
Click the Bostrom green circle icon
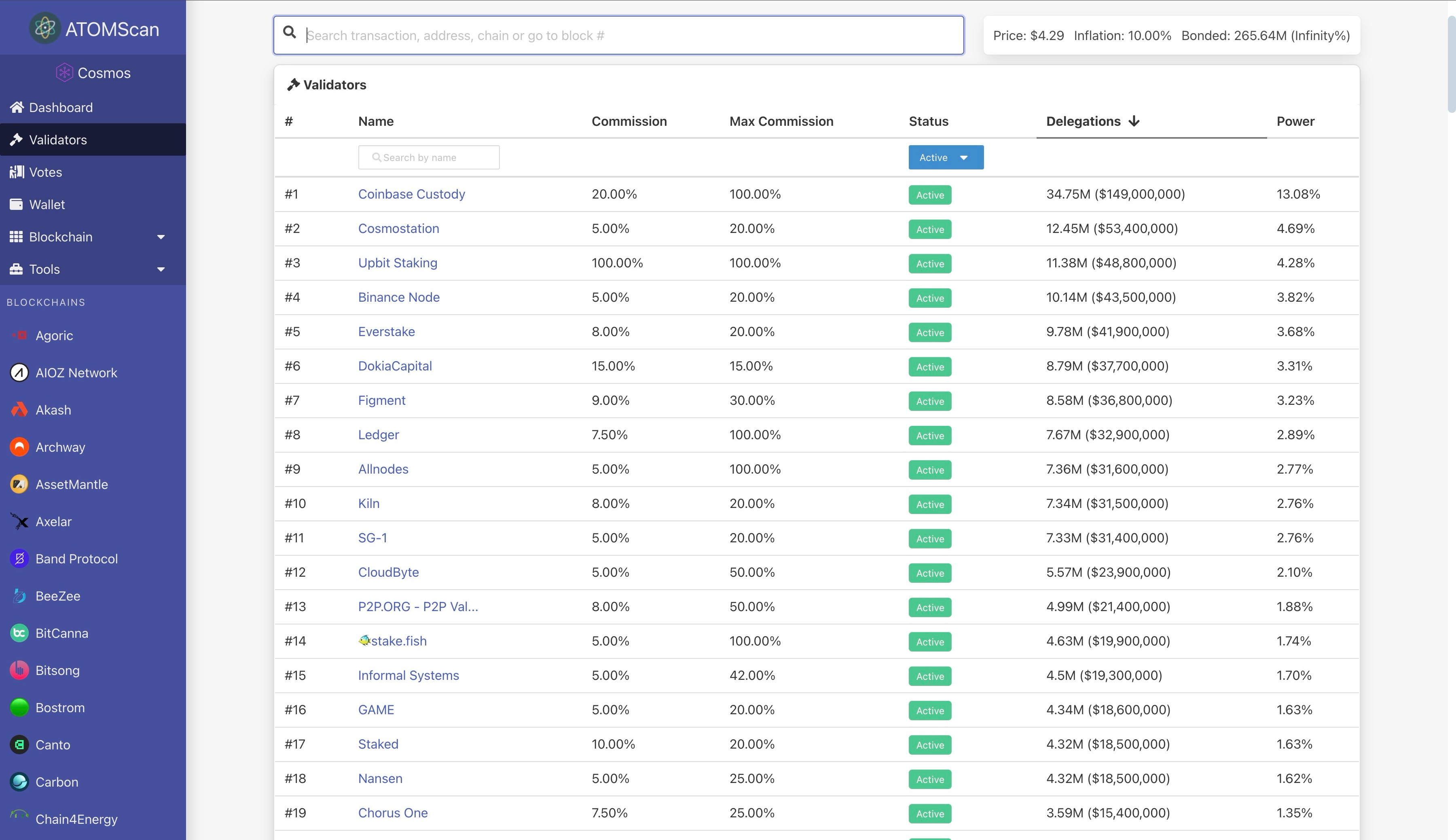[19, 707]
